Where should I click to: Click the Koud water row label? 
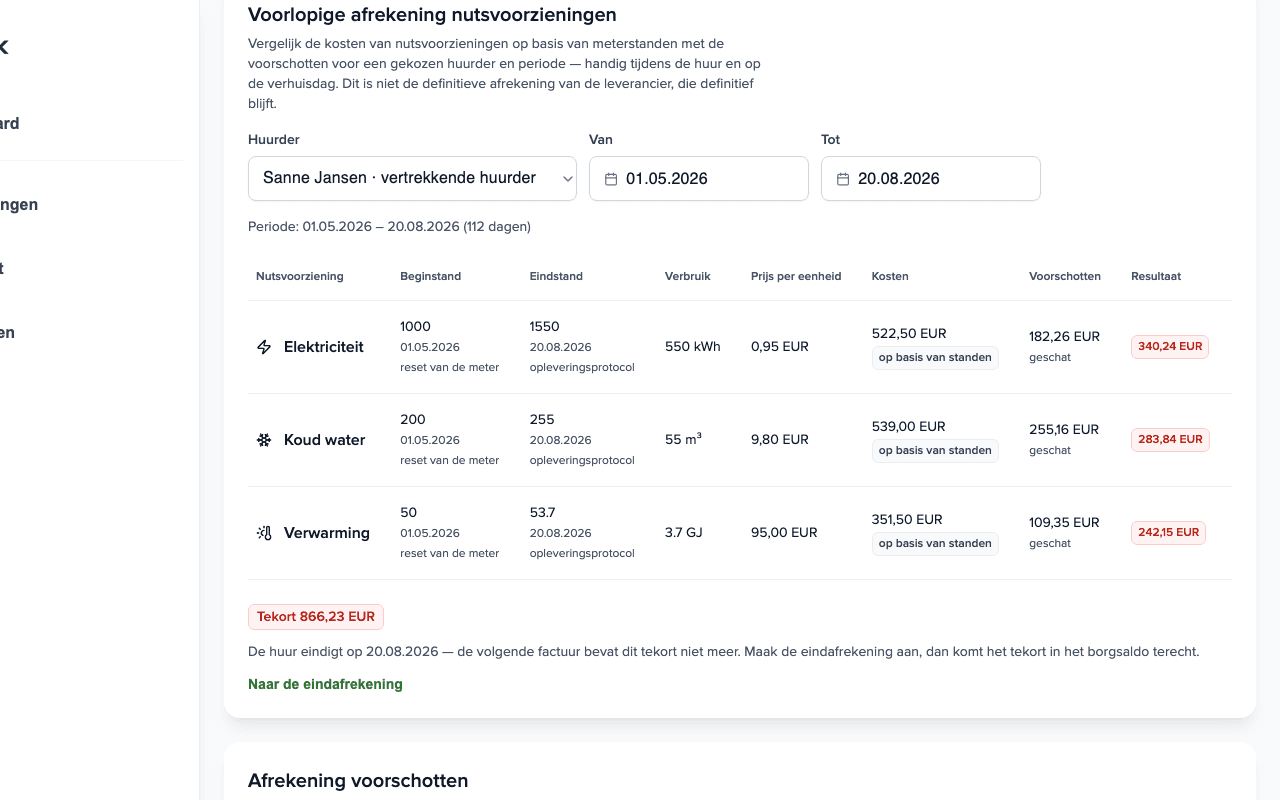point(325,440)
